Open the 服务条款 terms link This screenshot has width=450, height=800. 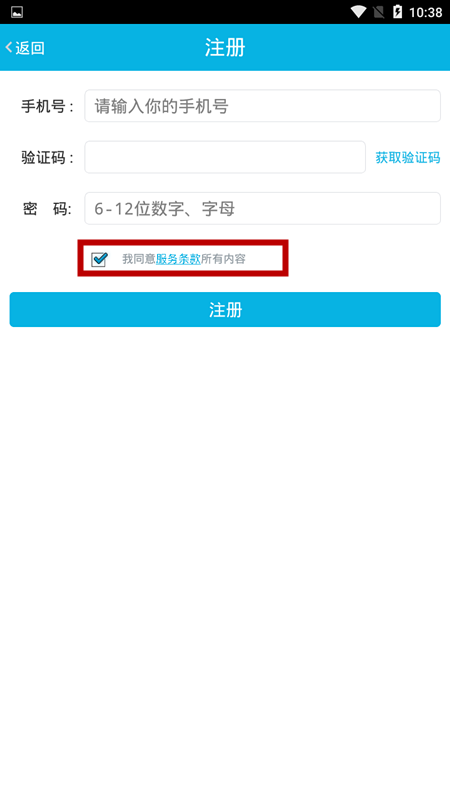point(178,259)
